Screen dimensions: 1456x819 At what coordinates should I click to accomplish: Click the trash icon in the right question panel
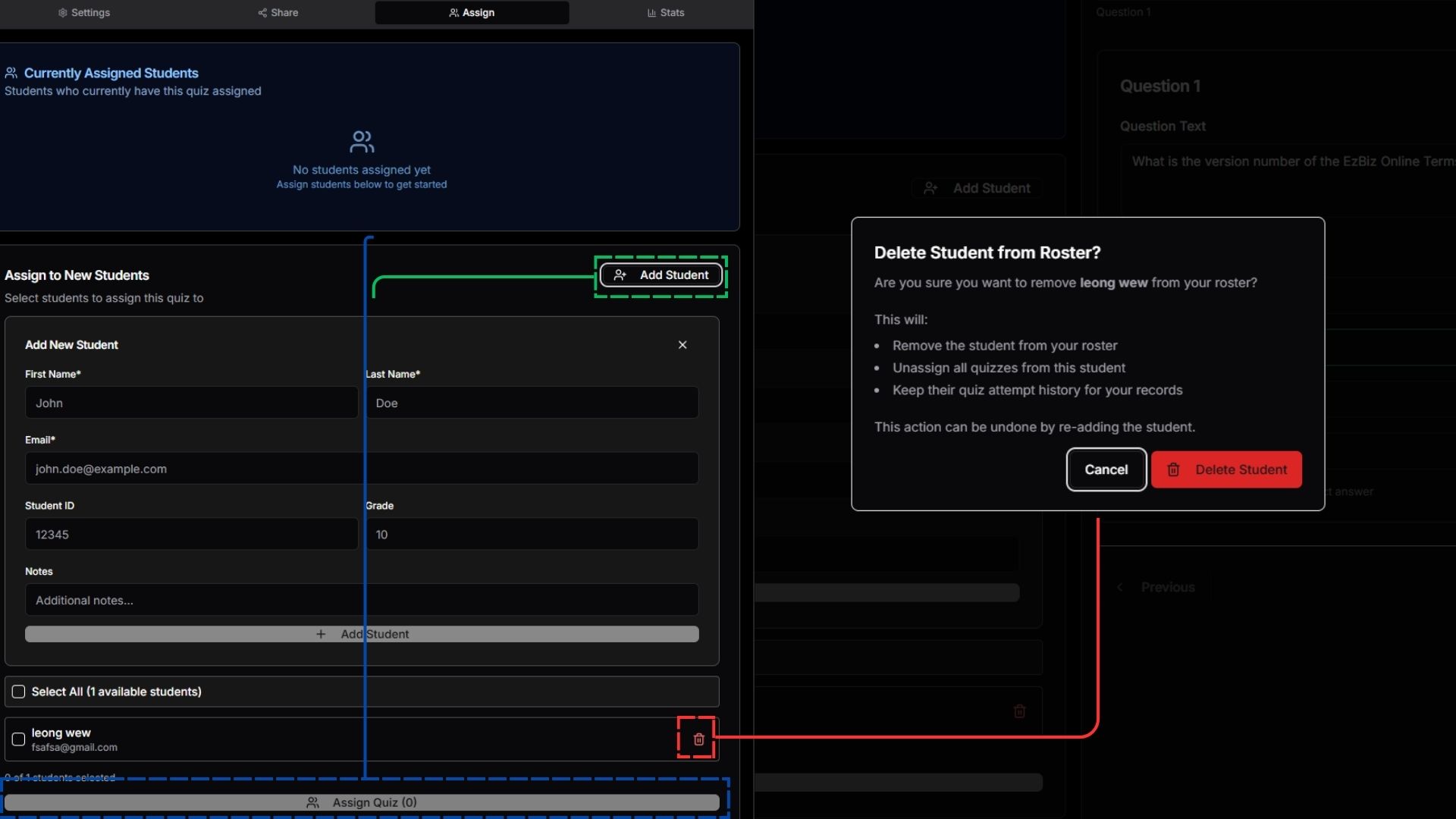pos(1019,711)
